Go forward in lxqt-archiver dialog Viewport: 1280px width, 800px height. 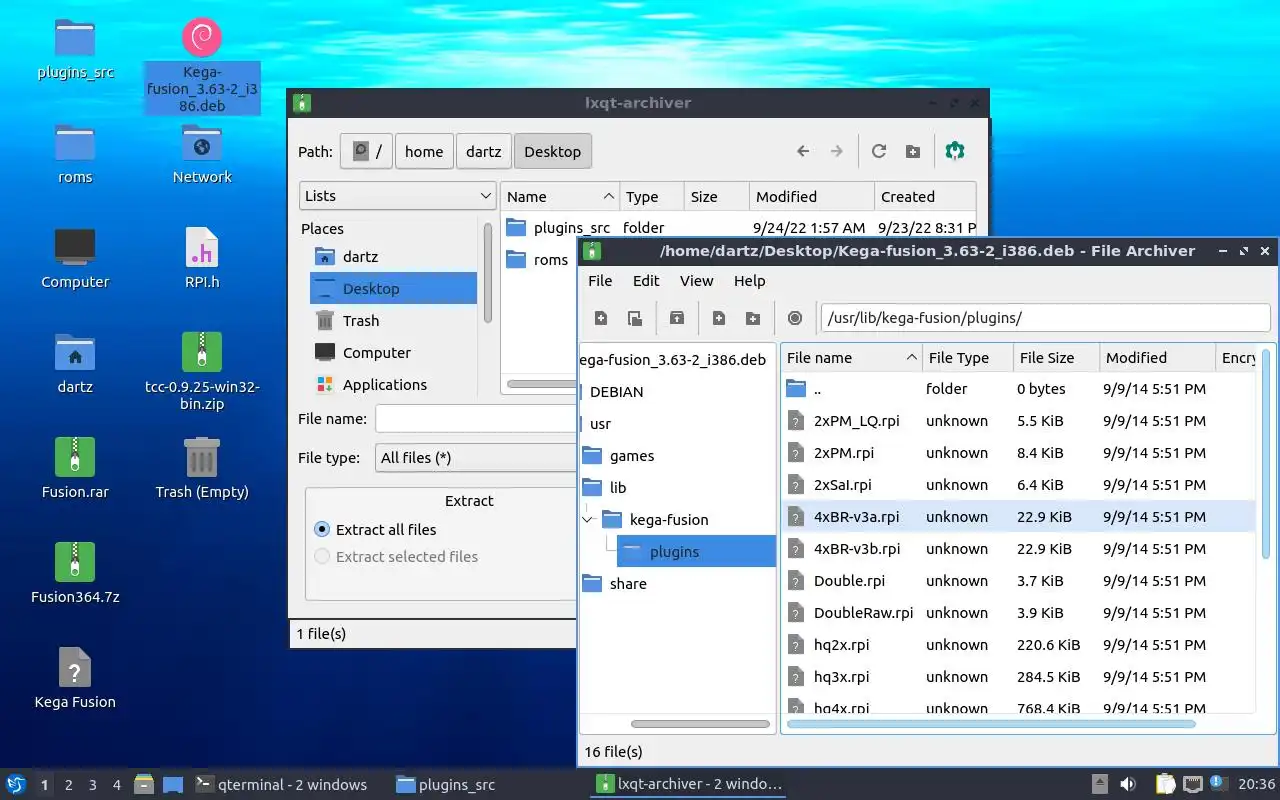click(837, 151)
